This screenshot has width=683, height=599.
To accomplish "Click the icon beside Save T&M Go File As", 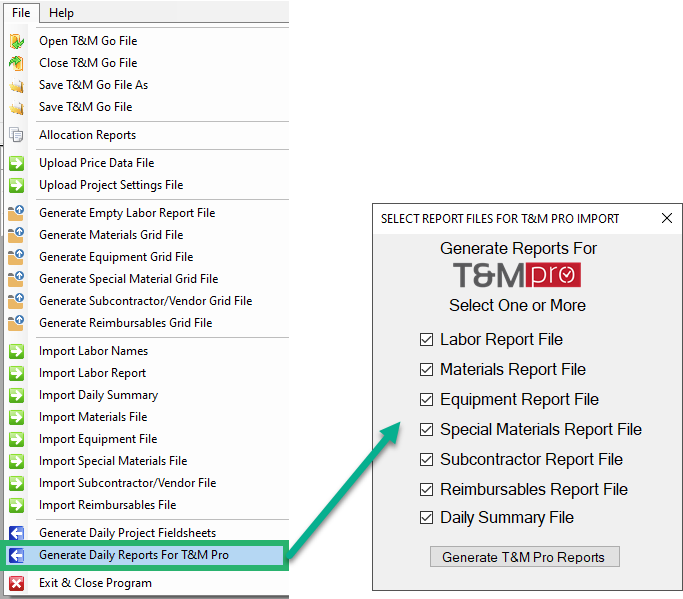I will pyautogui.click(x=17, y=85).
